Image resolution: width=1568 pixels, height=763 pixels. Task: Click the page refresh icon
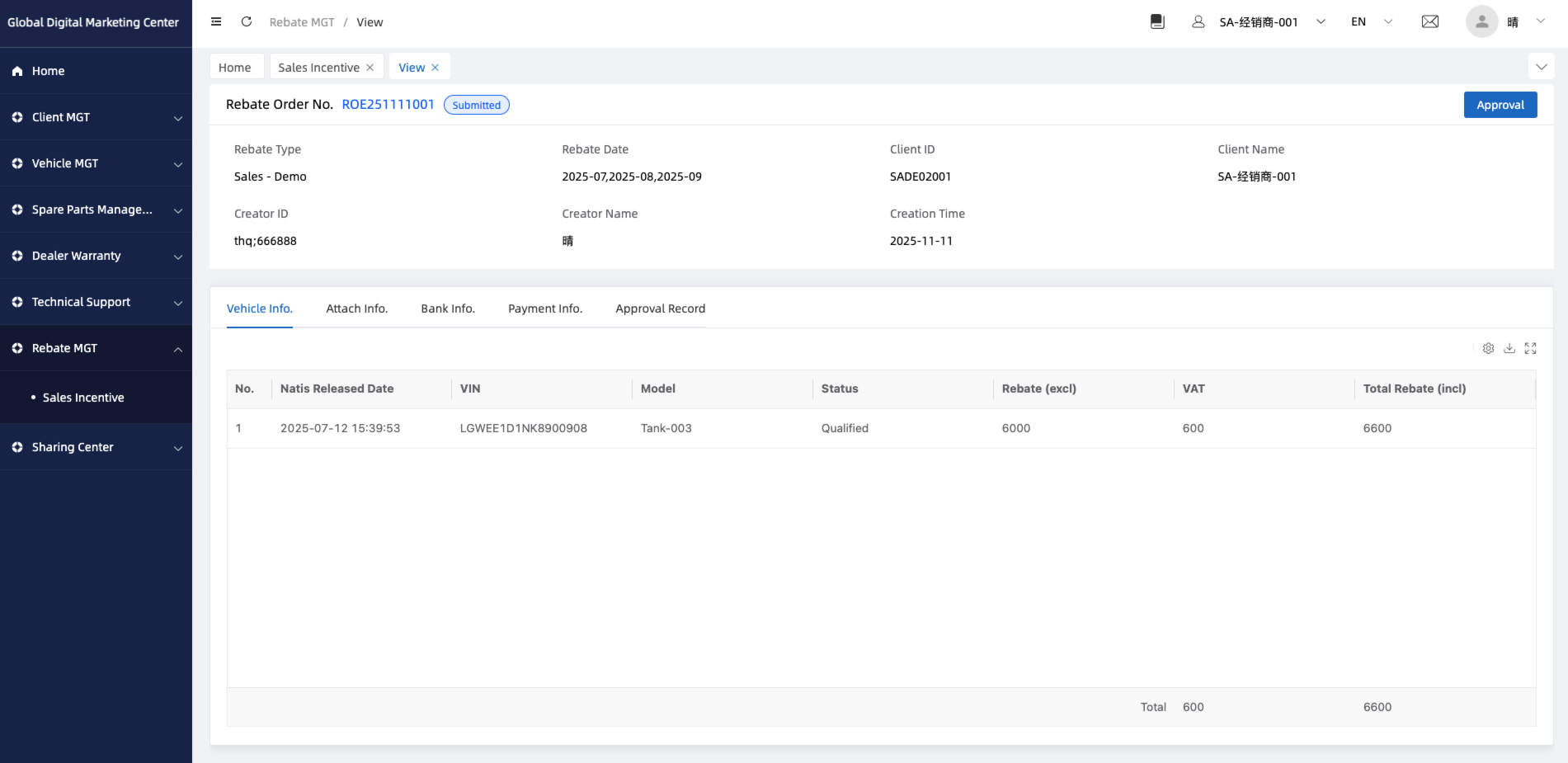click(x=247, y=22)
